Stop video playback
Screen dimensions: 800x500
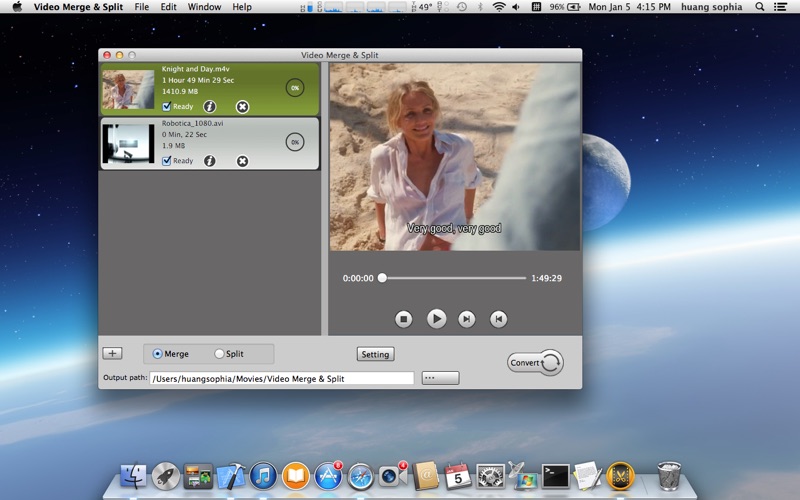click(x=404, y=319)
